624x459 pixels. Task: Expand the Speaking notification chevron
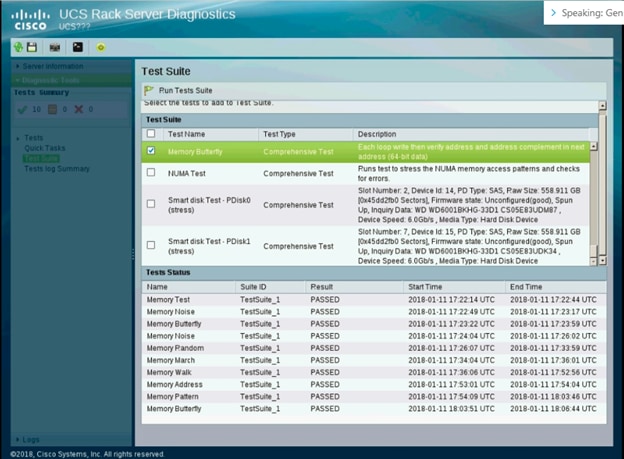[553, 13]
